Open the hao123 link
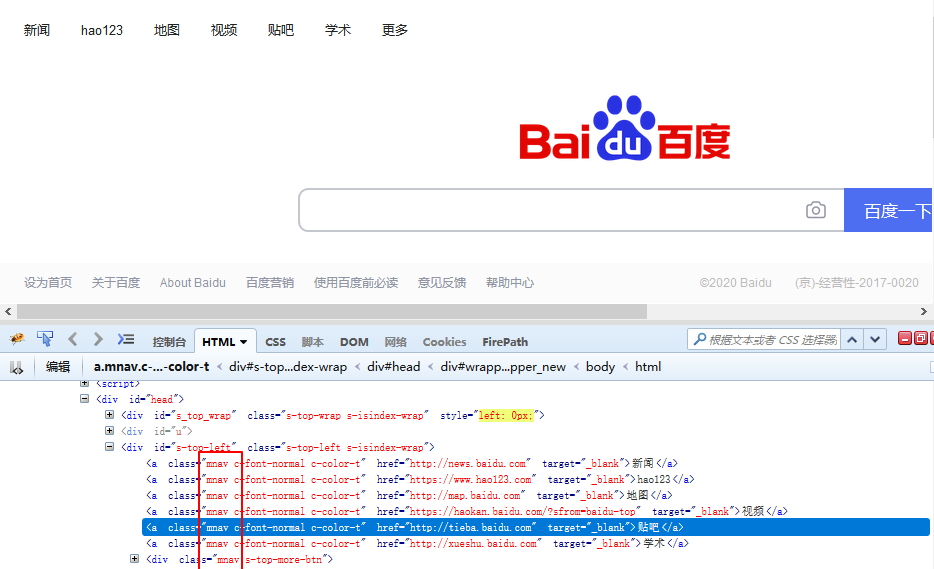934x569 pixels. [x=102, y=30]
